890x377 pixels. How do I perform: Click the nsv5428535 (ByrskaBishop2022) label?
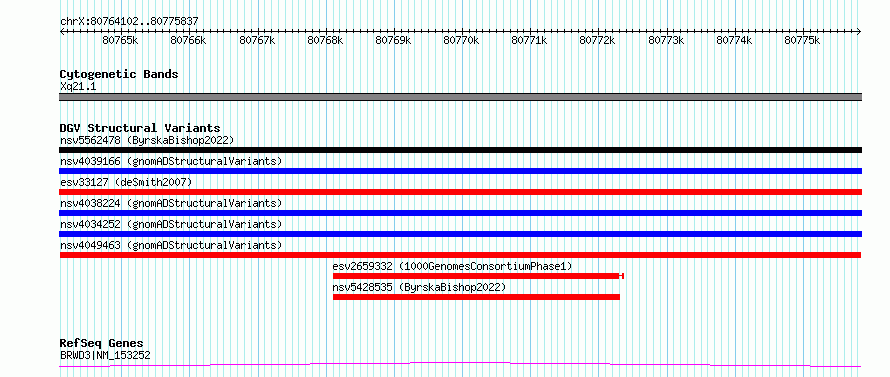(419, 287)
